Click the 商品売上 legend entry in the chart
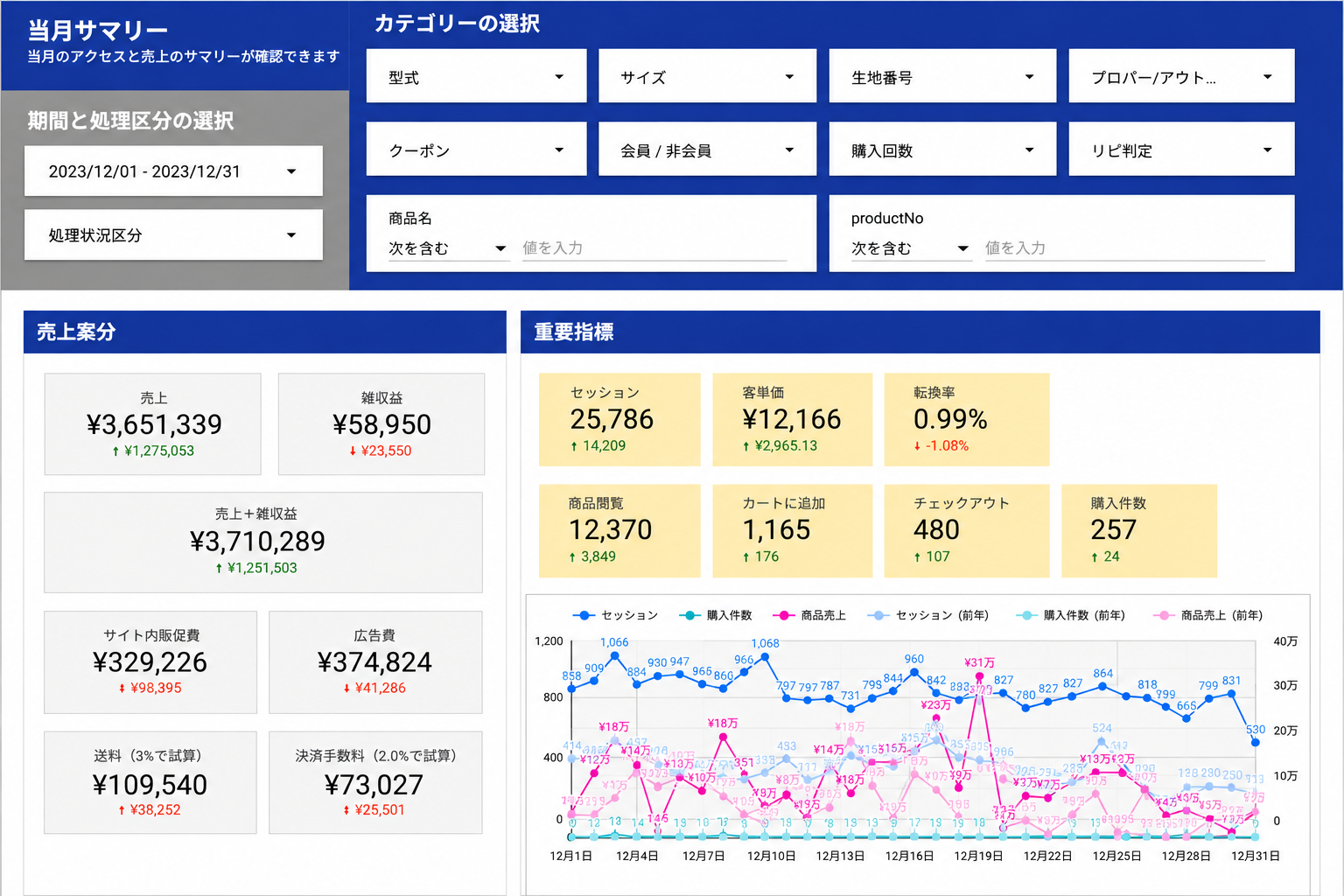1344x896 pixels. point(809,615)
